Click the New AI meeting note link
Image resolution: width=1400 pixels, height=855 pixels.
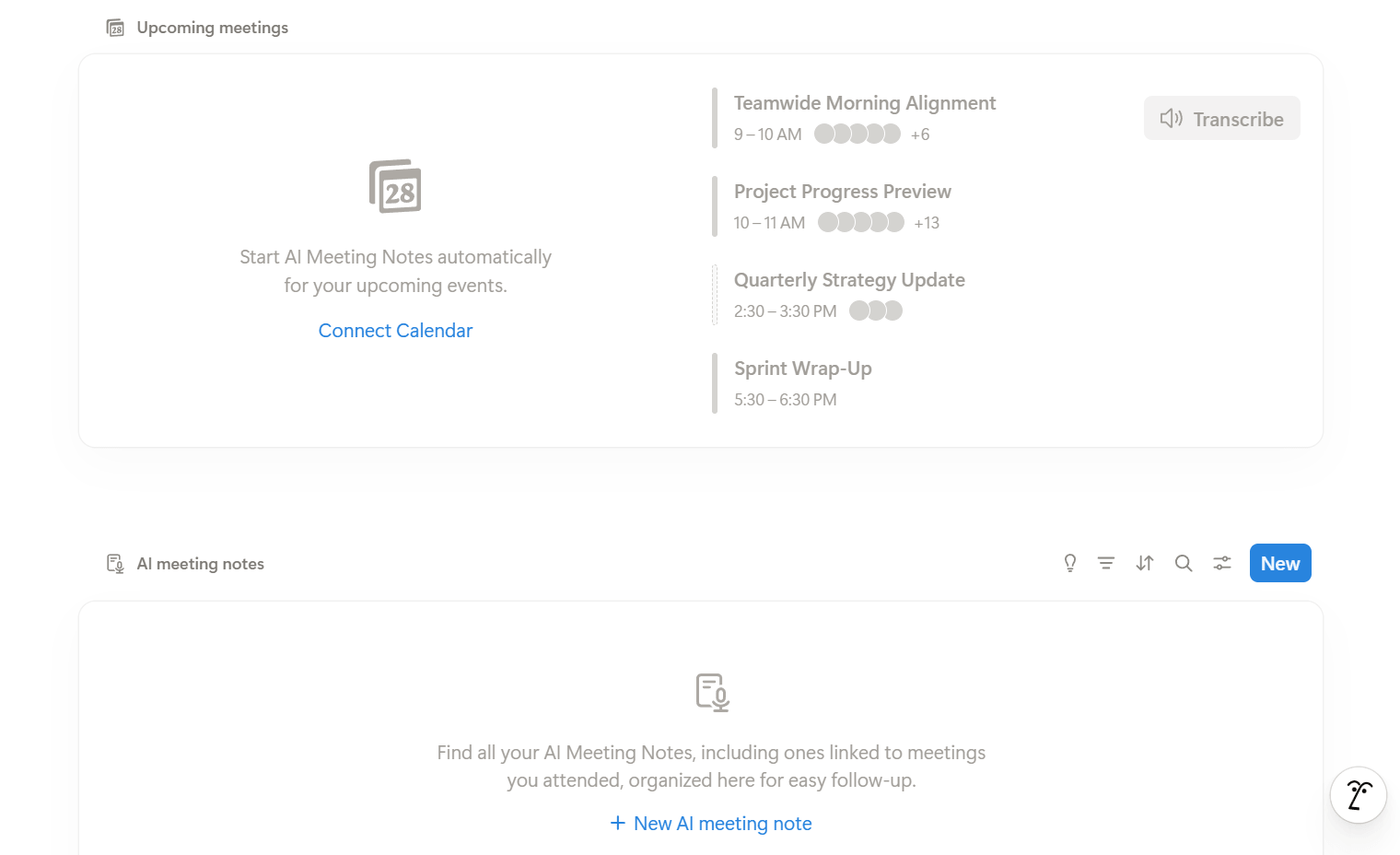[711, 824]
